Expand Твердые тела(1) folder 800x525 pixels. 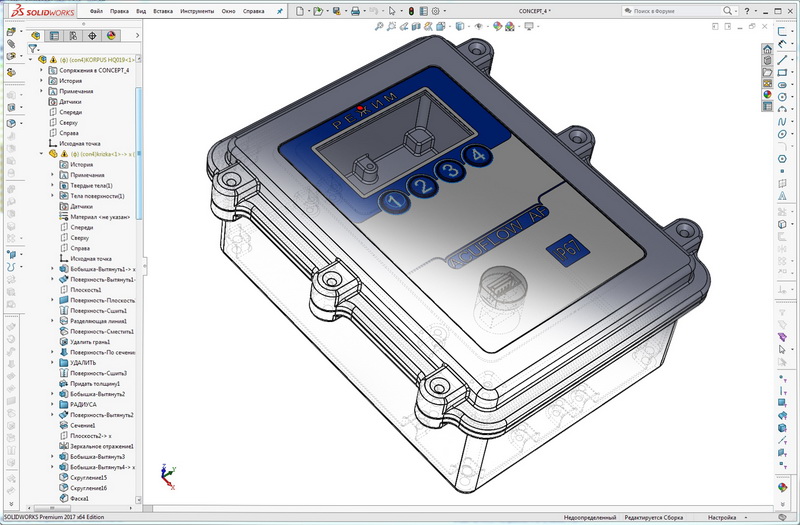52,185
